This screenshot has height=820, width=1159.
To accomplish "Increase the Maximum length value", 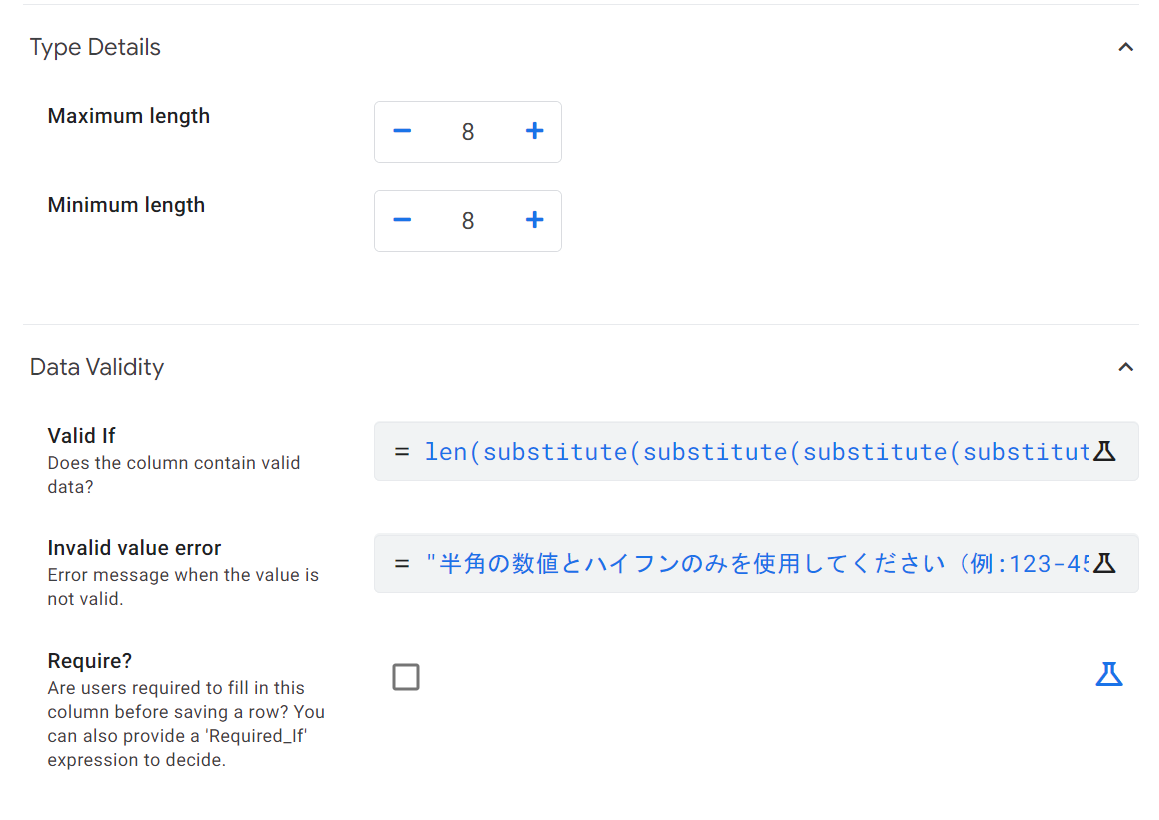I will [534, 131].
